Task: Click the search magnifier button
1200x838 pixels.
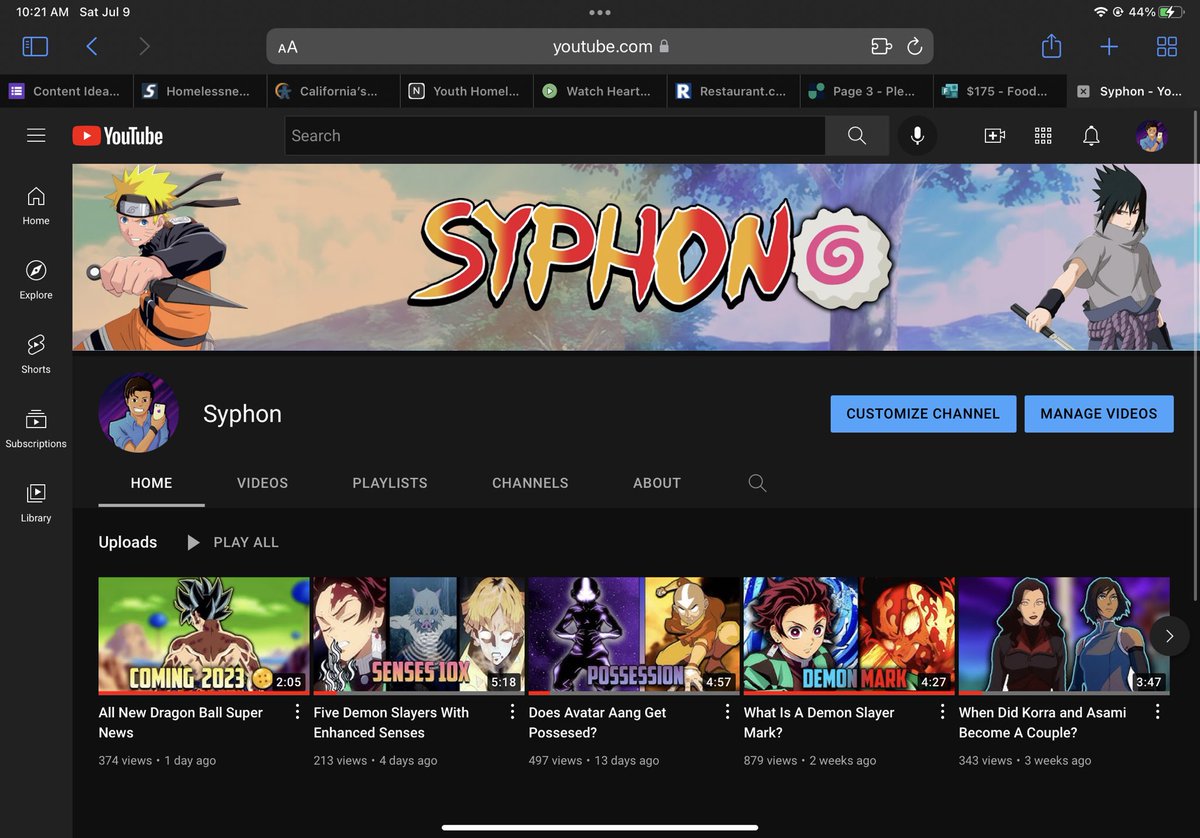Action: tap(857, 136)
